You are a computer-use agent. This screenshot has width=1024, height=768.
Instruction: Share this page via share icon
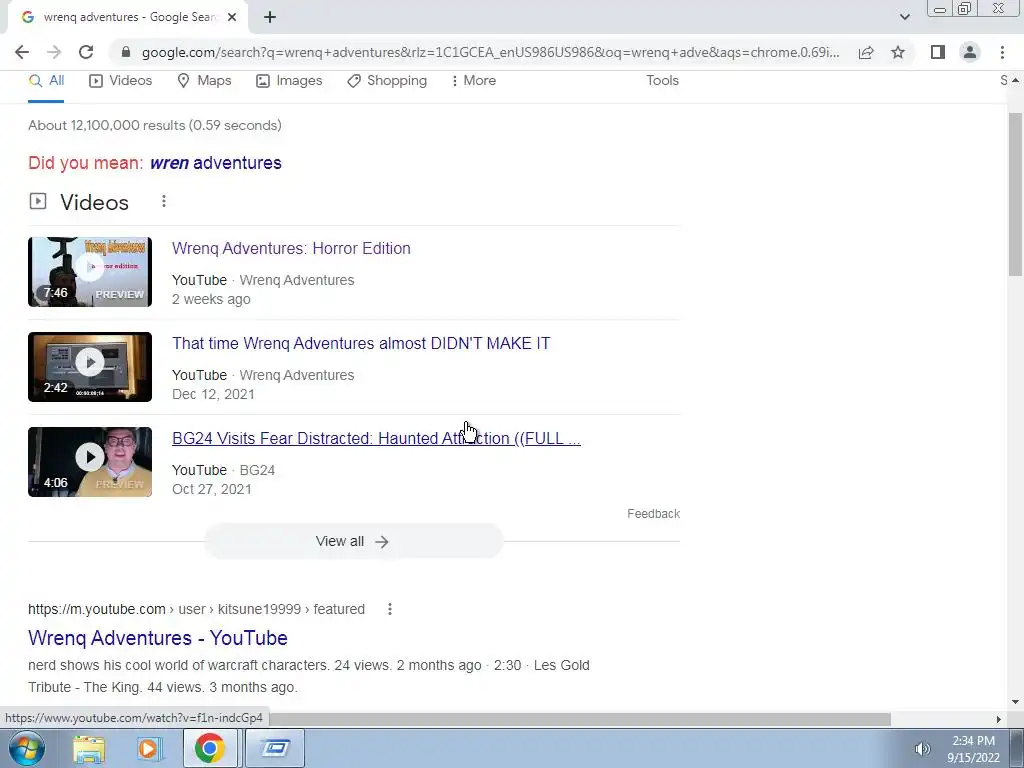pos(866,52)
